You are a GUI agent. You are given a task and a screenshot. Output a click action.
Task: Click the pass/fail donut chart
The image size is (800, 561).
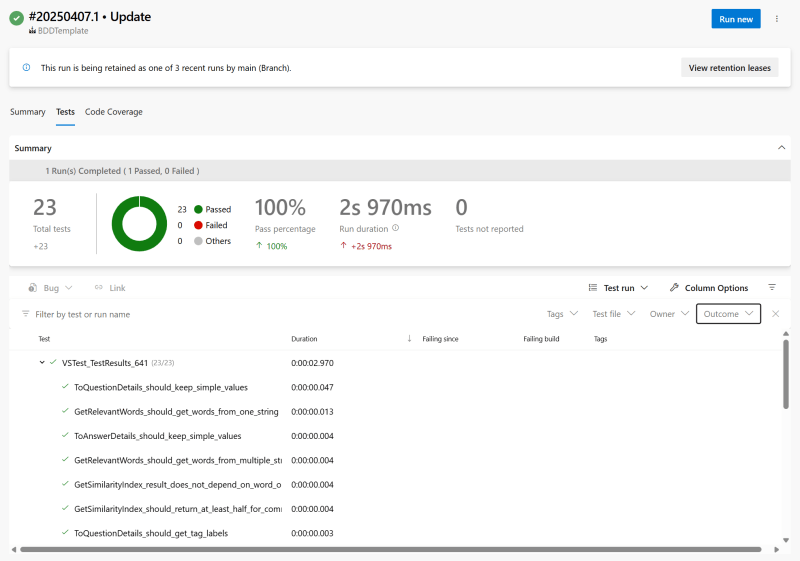pos(139,223)
